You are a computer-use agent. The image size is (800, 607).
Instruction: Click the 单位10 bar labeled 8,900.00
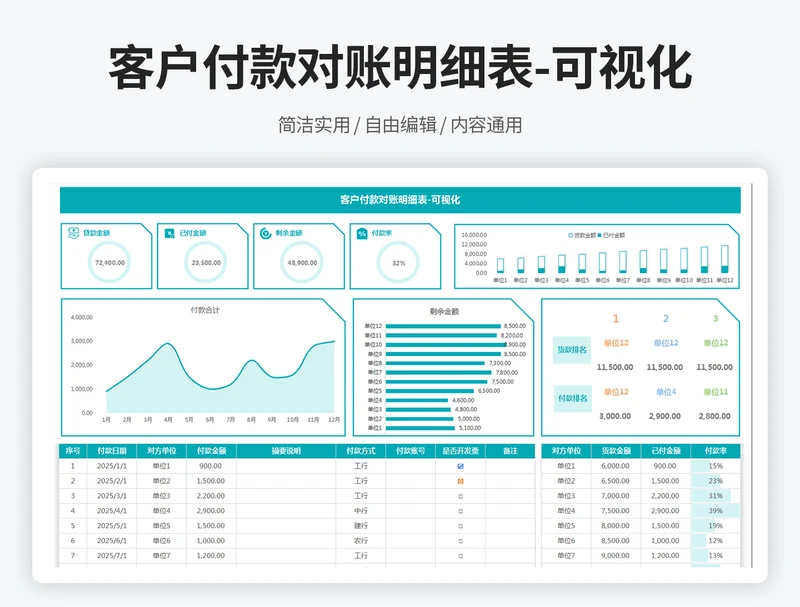tap(446, 345)
